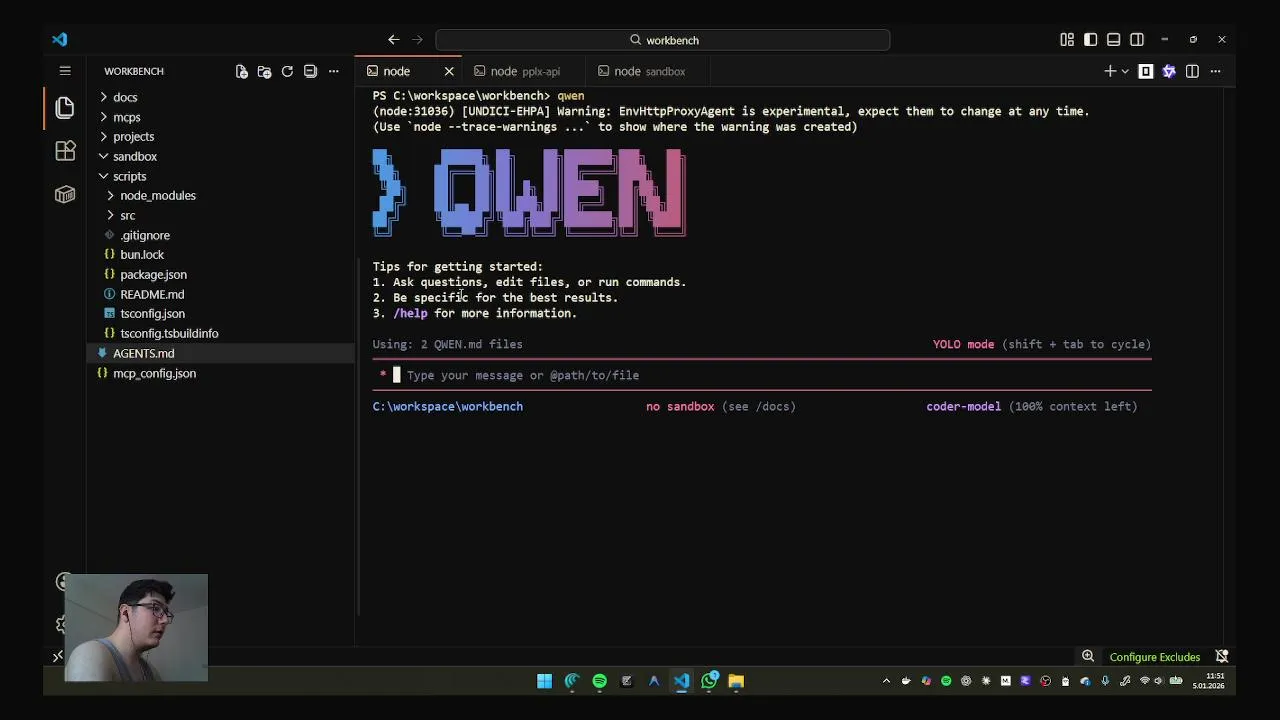This screenshot has width=1280, height=720.
Task: Toggle notifications bell in status bar
Action: point(1221,656)
